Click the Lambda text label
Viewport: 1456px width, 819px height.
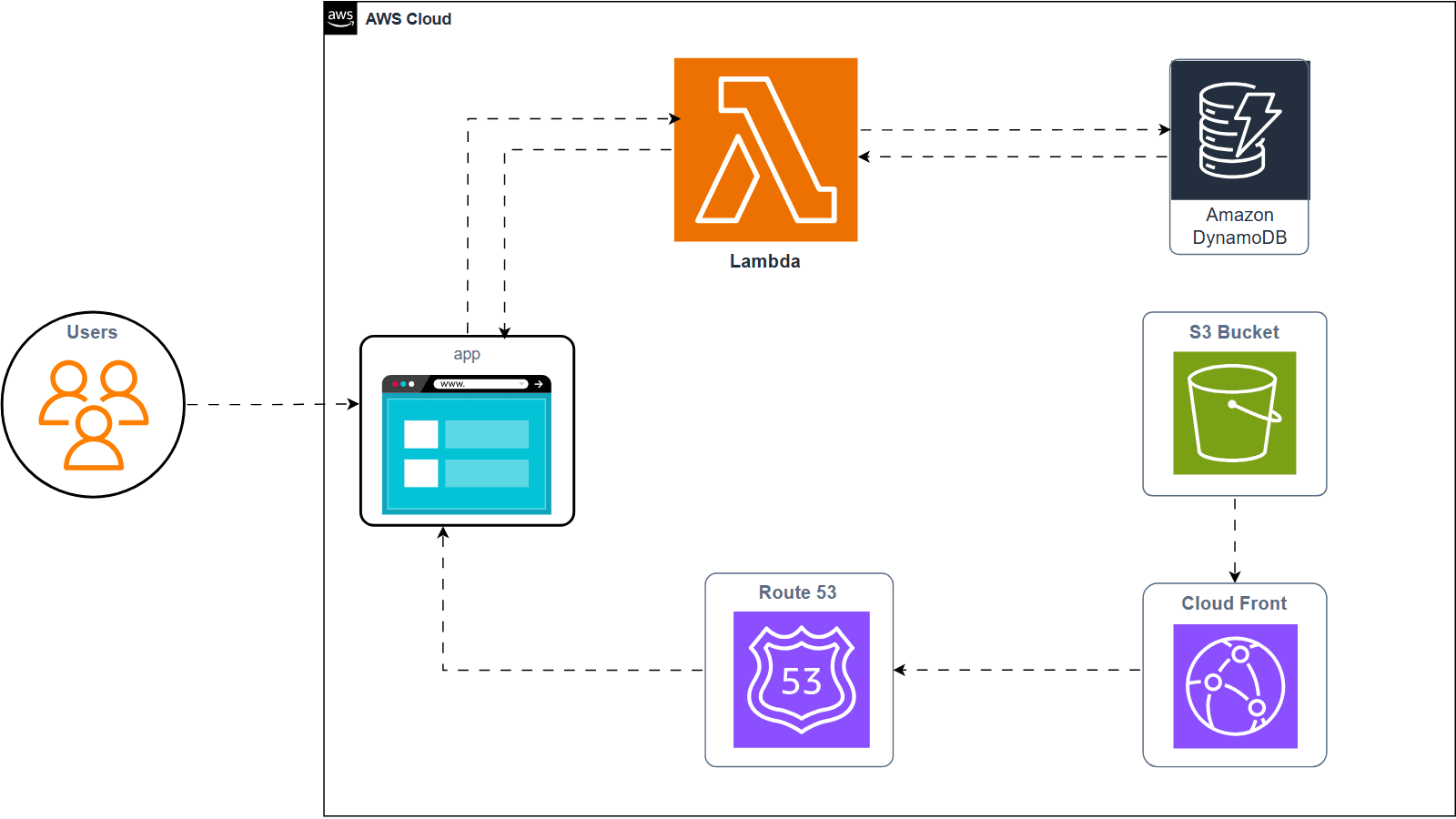(765, 261)
